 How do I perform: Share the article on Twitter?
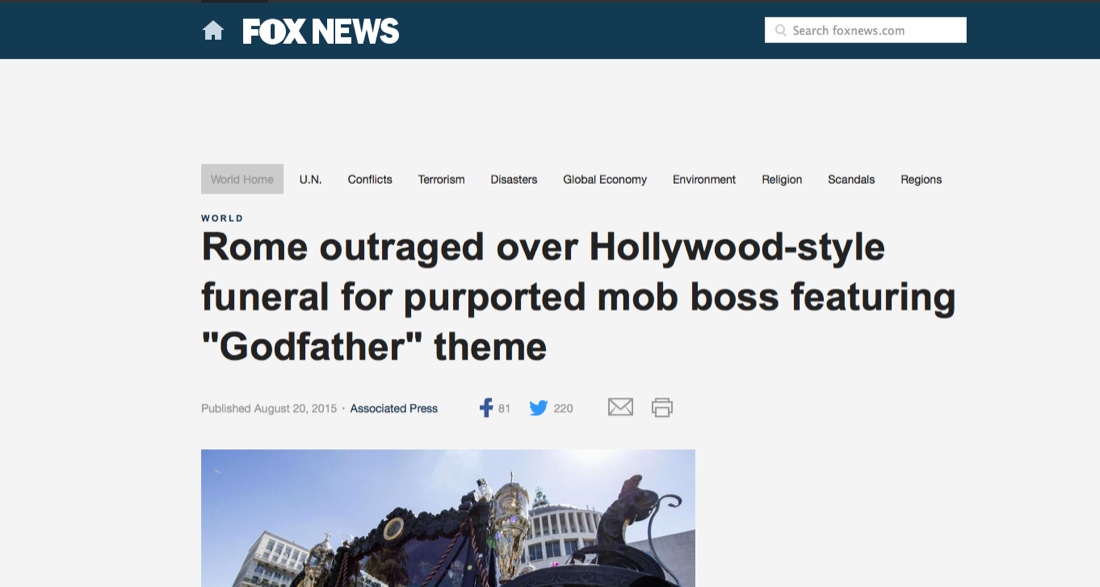click(x=539, y=408)
